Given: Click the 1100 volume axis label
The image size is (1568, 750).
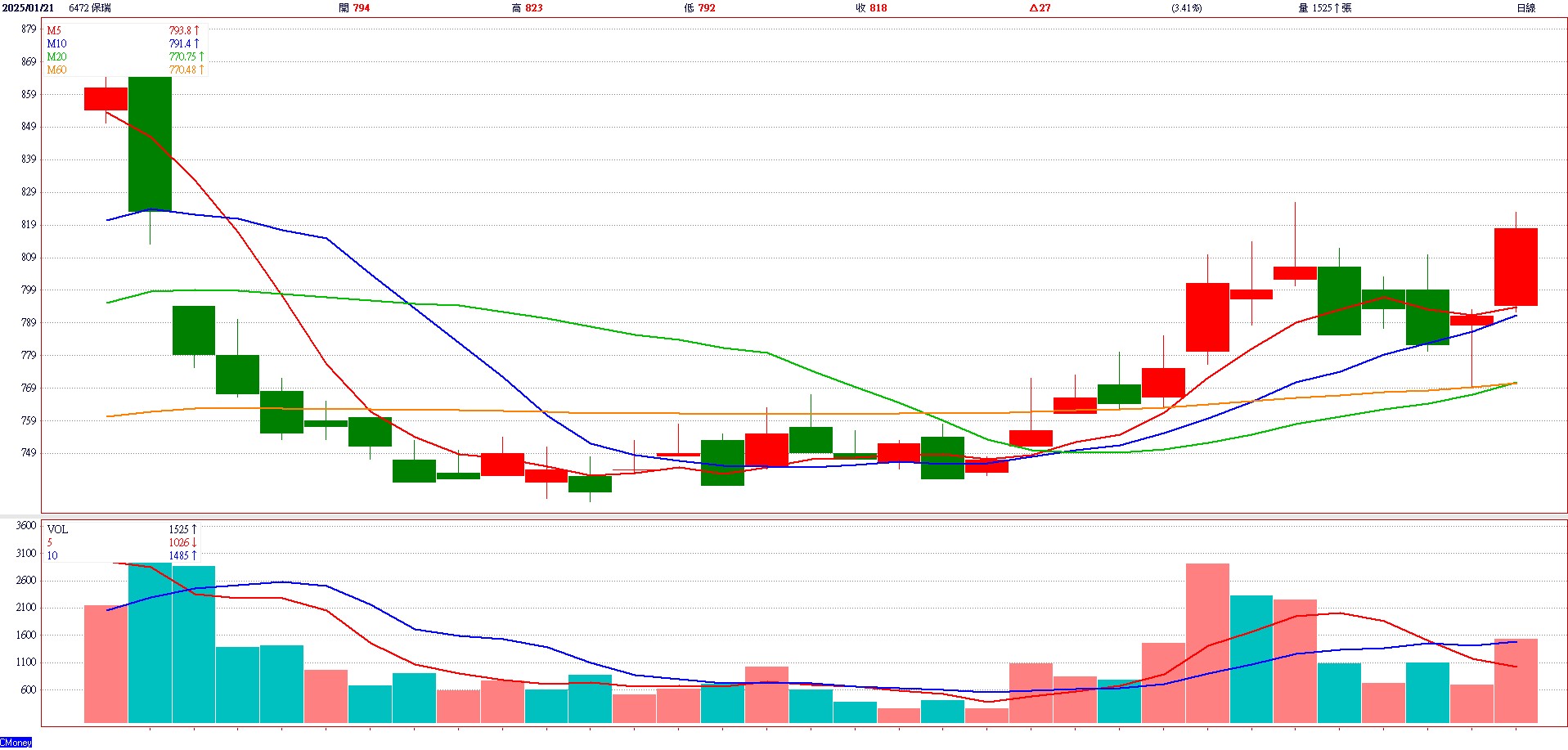Looking at the screenshot, I should [x=26, y=663].
